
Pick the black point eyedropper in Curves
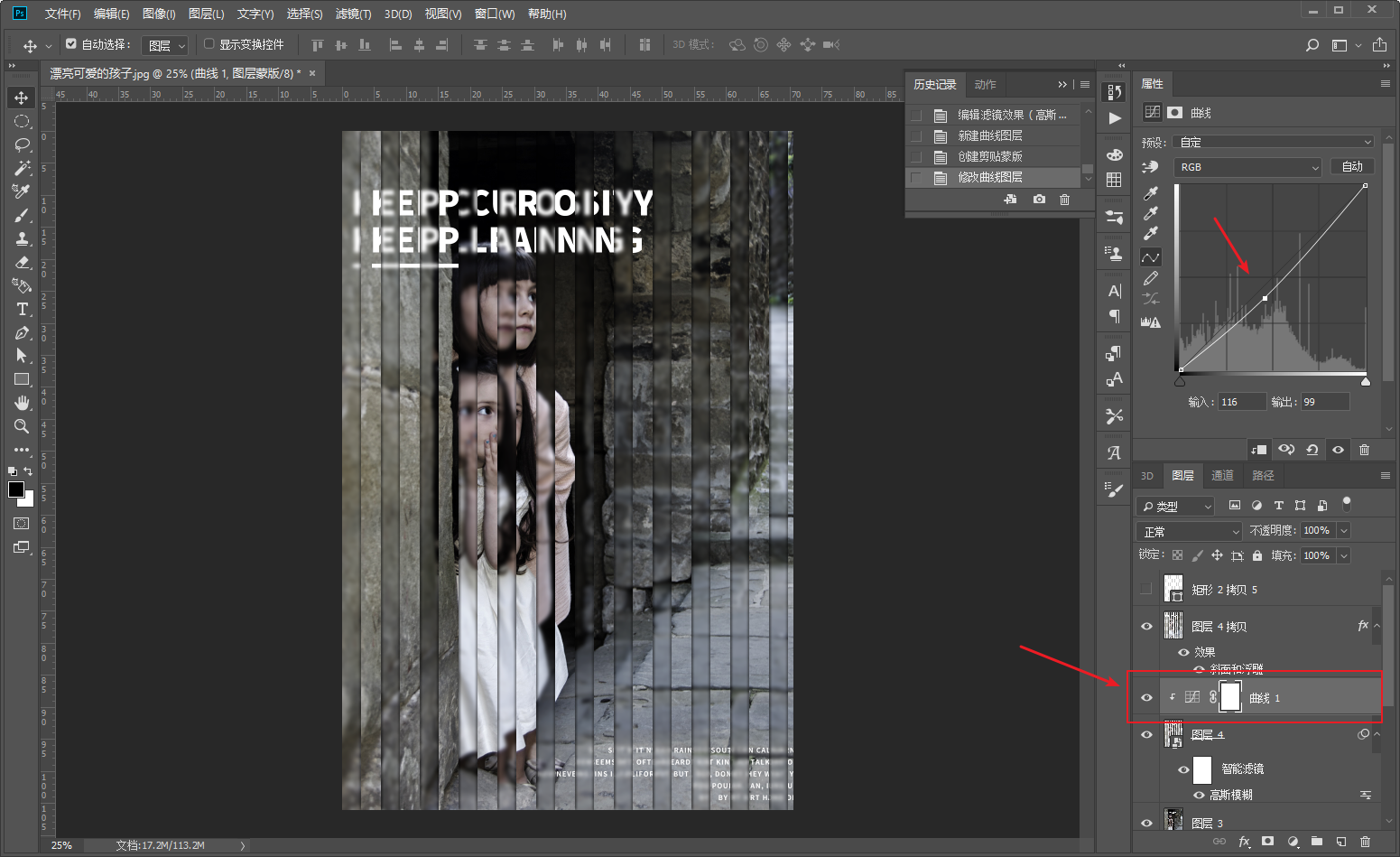[x=1151, y=193]
